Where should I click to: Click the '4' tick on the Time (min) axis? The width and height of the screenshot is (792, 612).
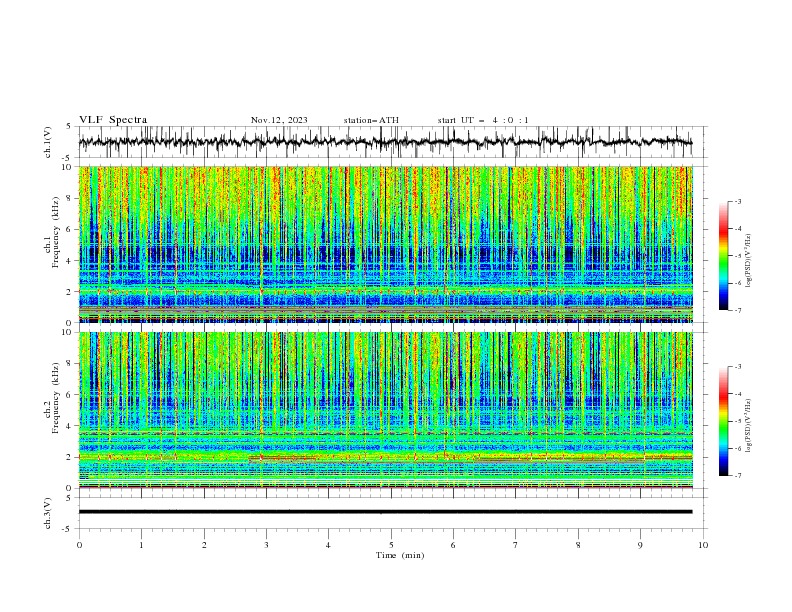[328, 545]
